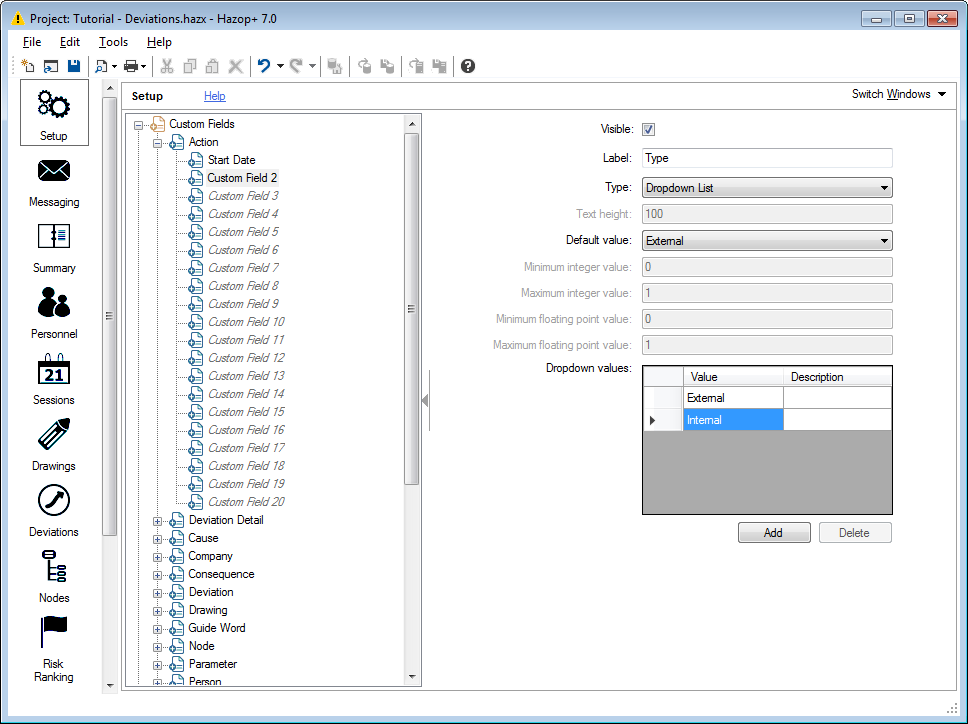Open the Messaging section in sidebar
This screenshot has height=724, width=968.
pos(54,181)
